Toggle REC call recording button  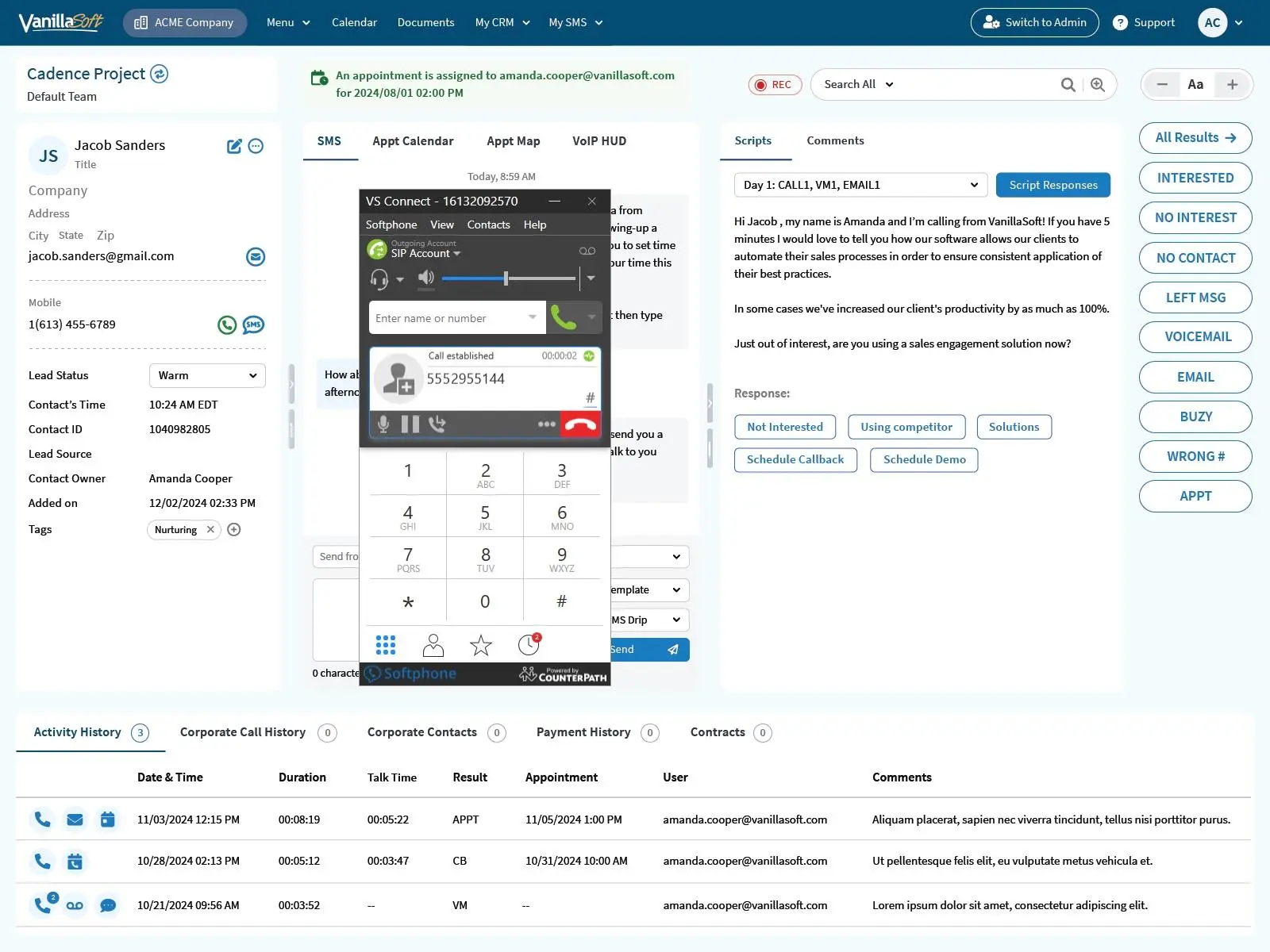775,85
